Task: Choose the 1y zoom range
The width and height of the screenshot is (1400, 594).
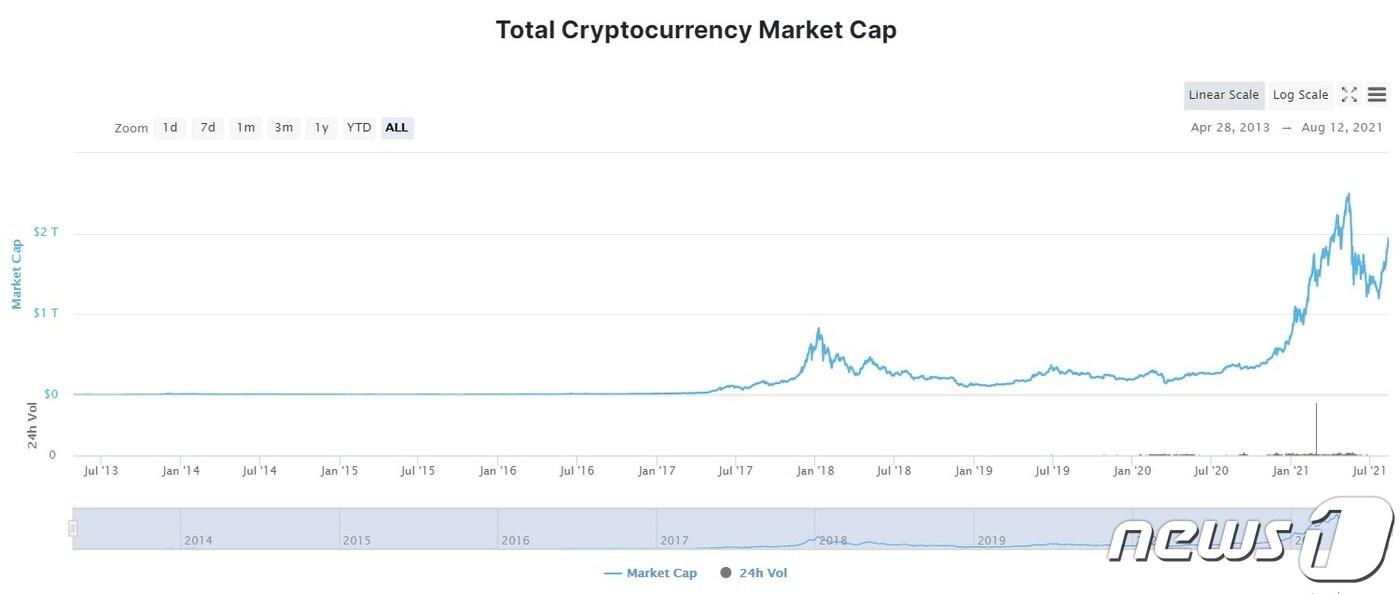Action: pos(321,127)
